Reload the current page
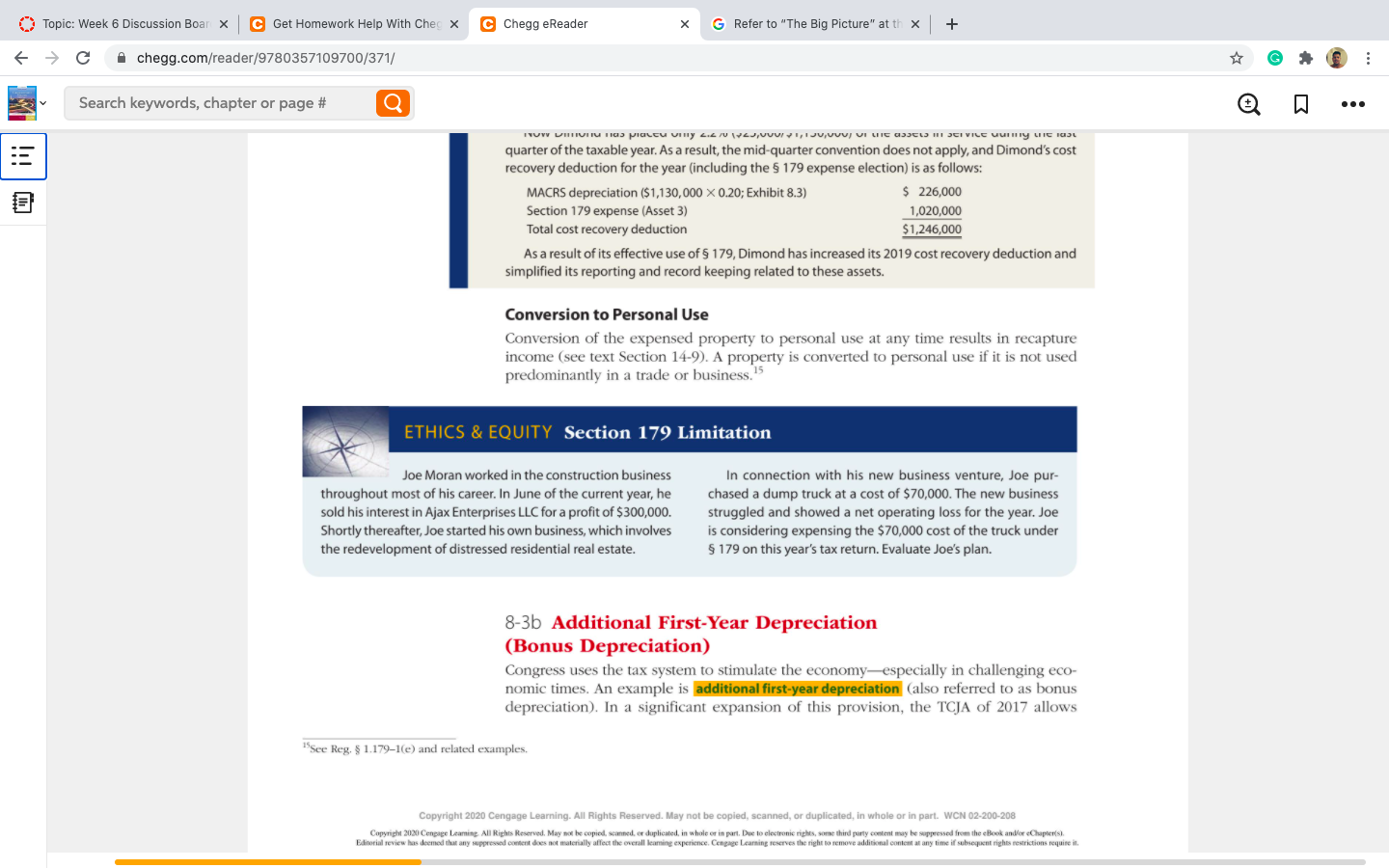The image size is (1389, 868). tap(83, 58)
